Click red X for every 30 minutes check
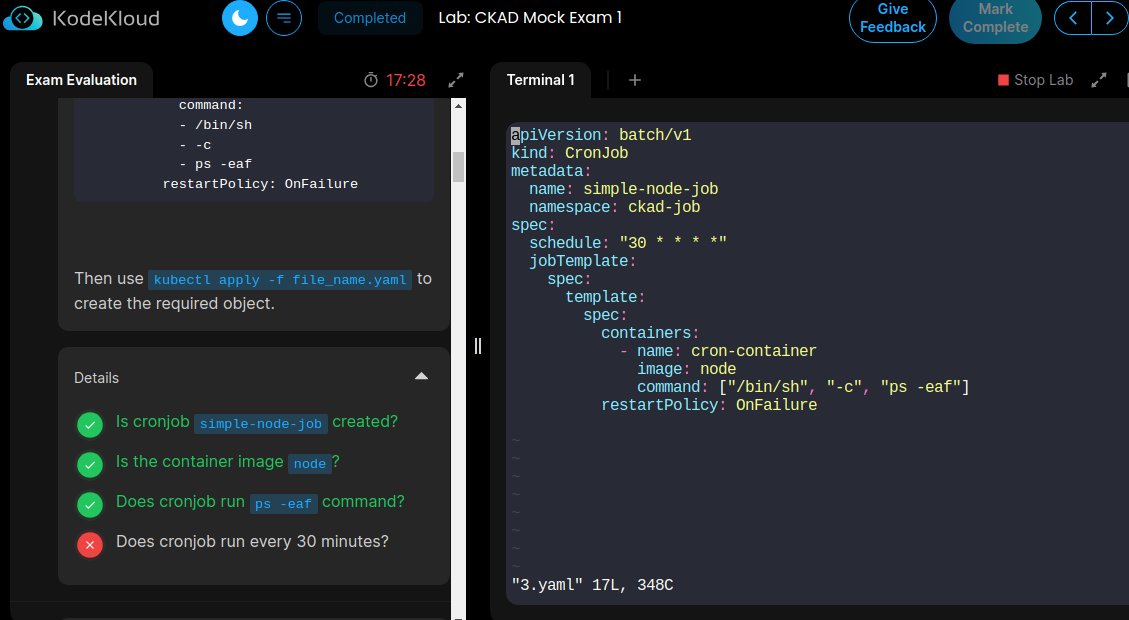This screenshot has width=1129, height=620. pyautogui.click(x=90, y=544)
